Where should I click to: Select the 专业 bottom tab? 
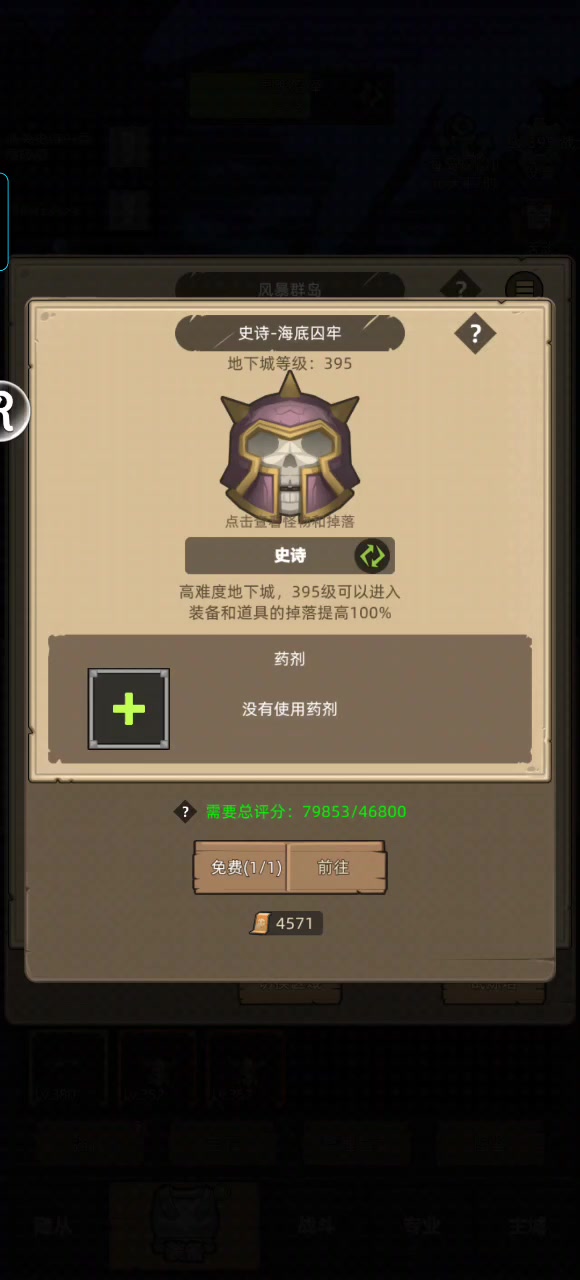422,1226
